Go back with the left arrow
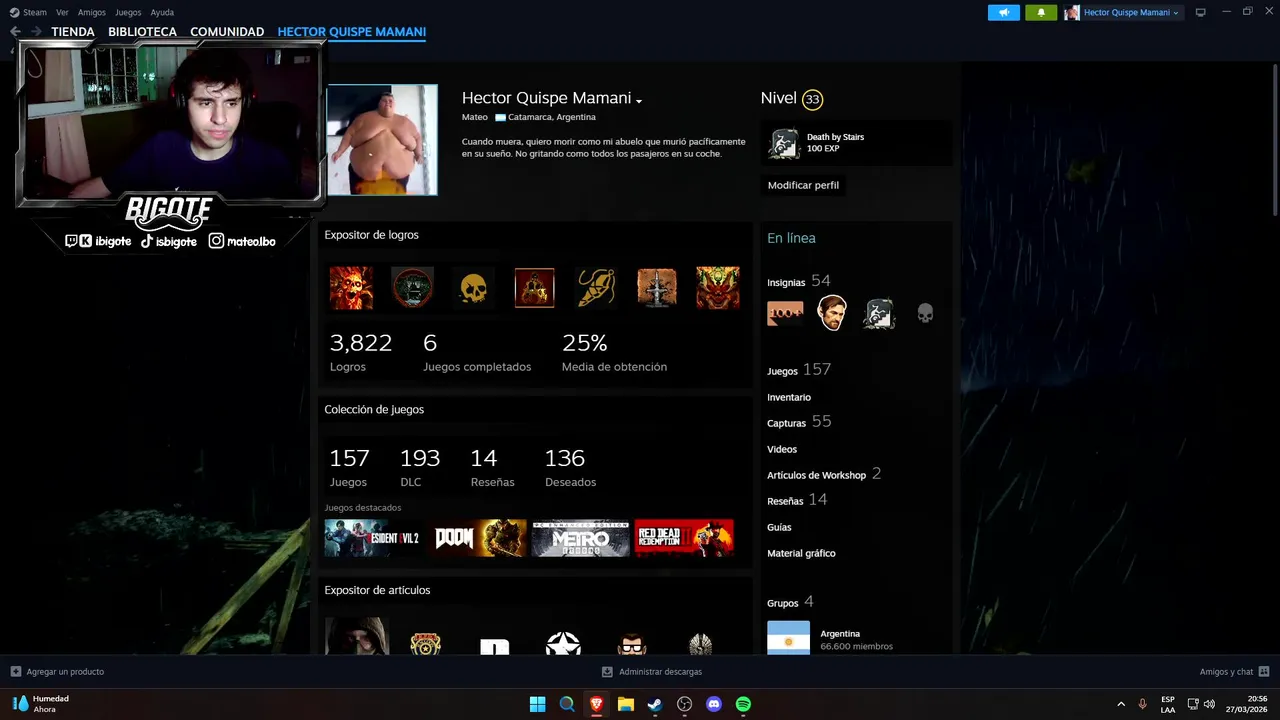Viewport: 1280px width, 720px height. (x=15, y=32)
